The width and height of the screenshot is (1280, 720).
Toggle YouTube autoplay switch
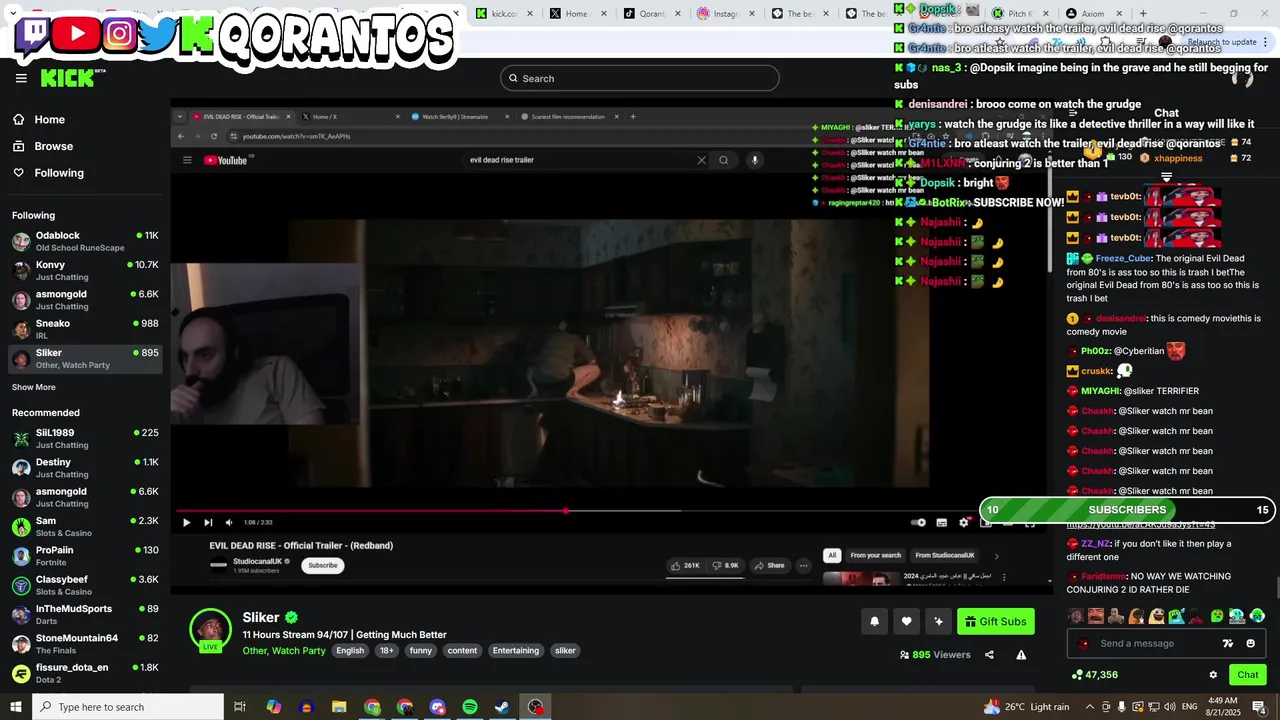coord(918,522)
